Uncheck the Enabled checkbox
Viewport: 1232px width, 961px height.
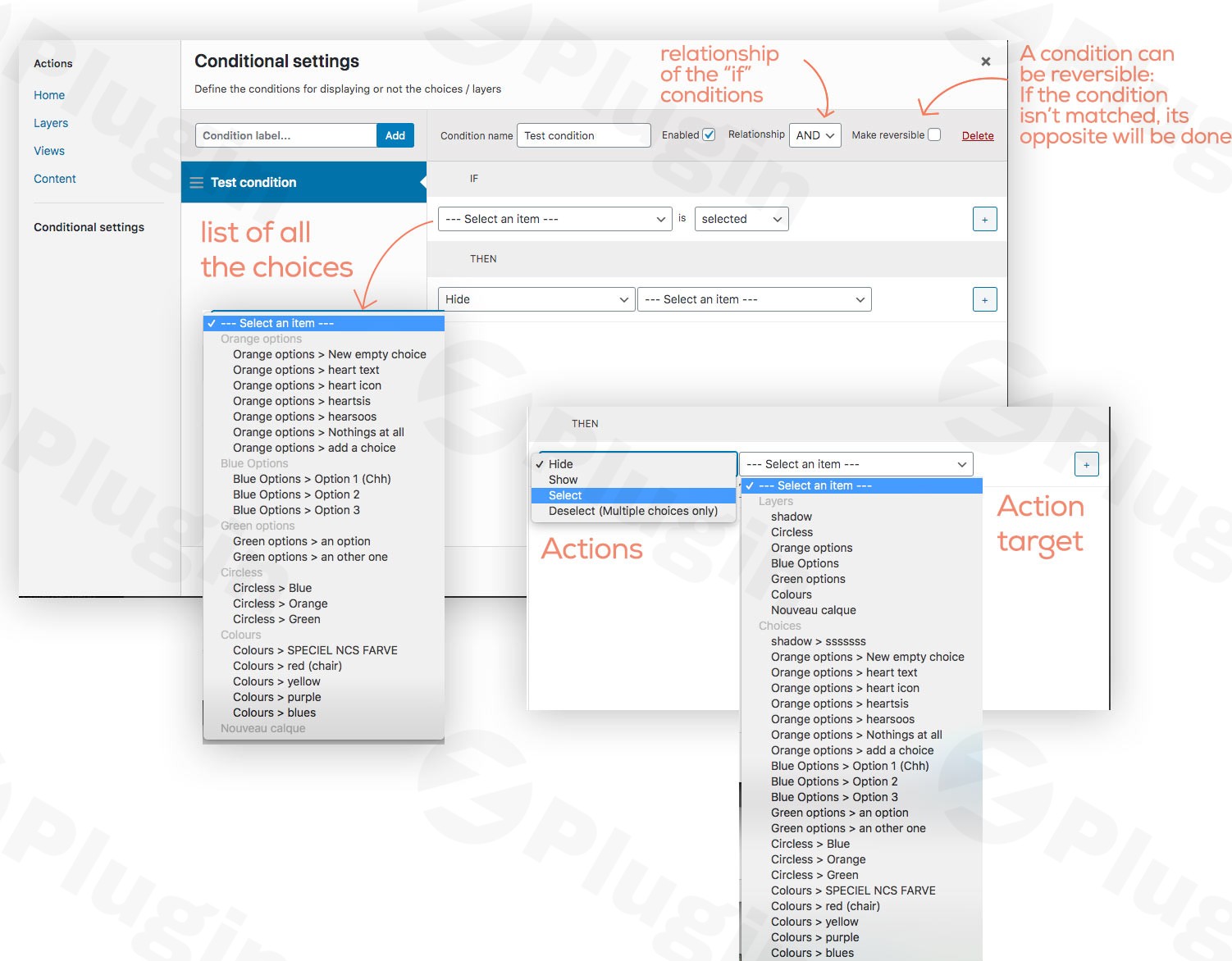point(709,134)
